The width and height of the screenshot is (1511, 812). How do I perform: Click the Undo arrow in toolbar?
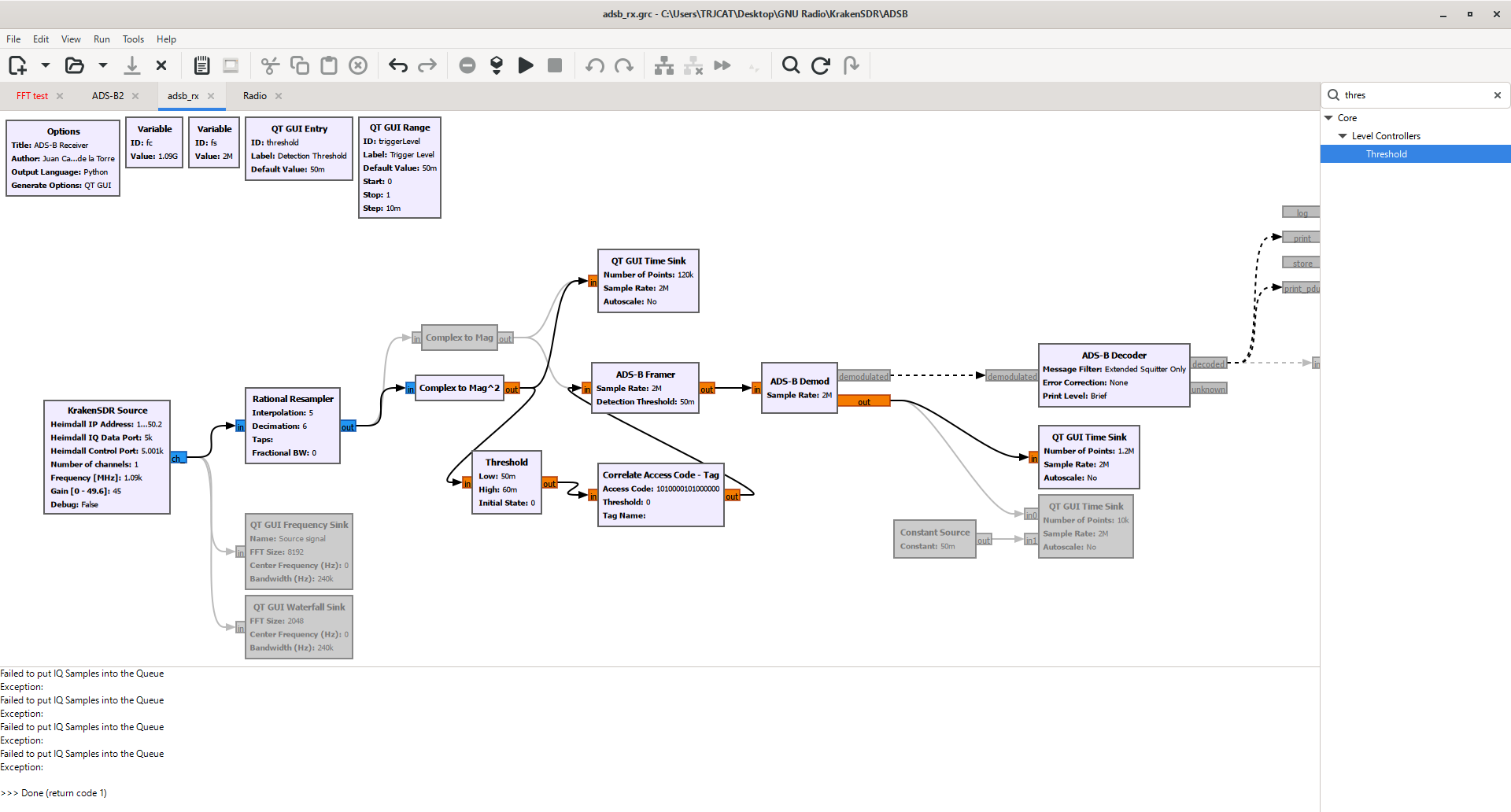398,65
